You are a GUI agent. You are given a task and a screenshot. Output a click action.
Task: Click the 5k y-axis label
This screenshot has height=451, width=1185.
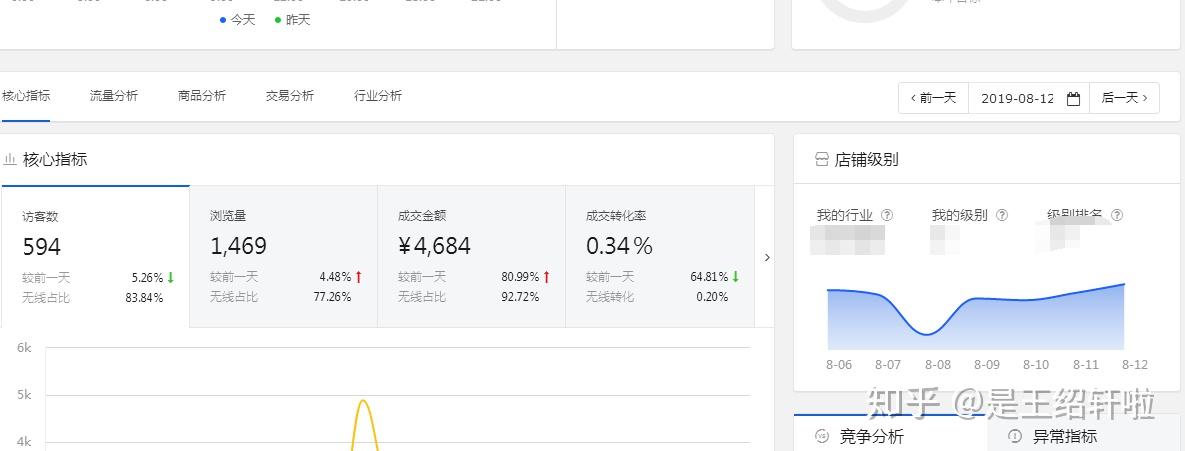click(x=24, y=395)
